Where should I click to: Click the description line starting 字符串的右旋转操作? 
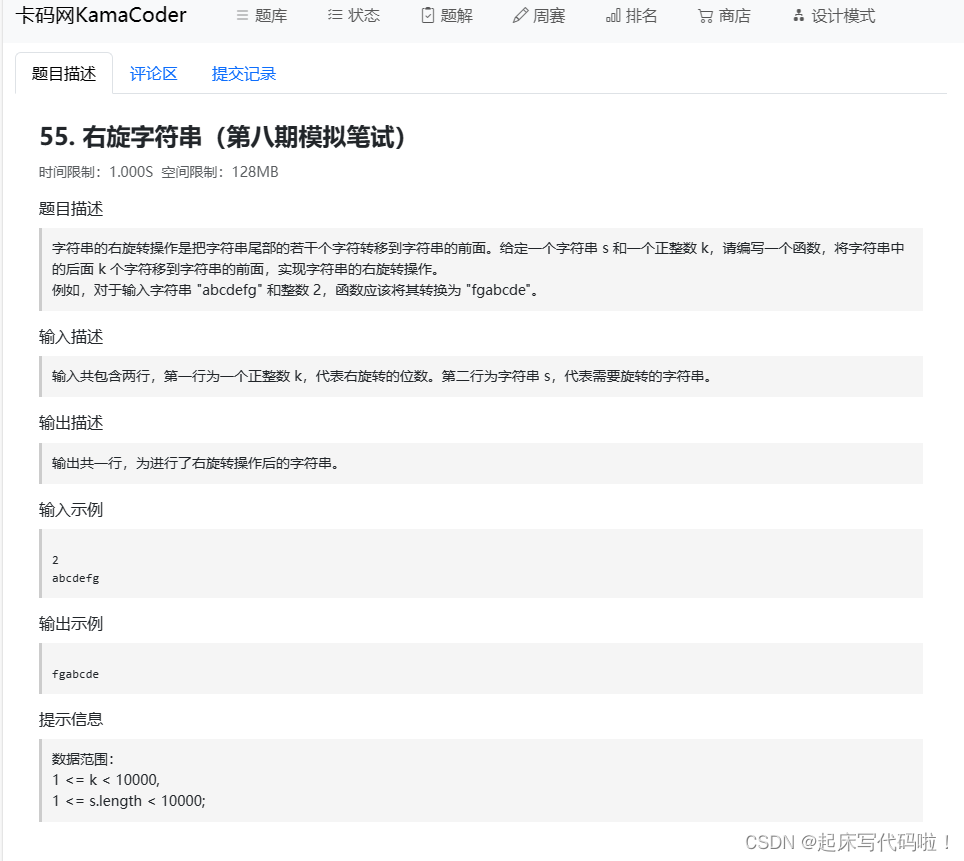pos(478,248)
